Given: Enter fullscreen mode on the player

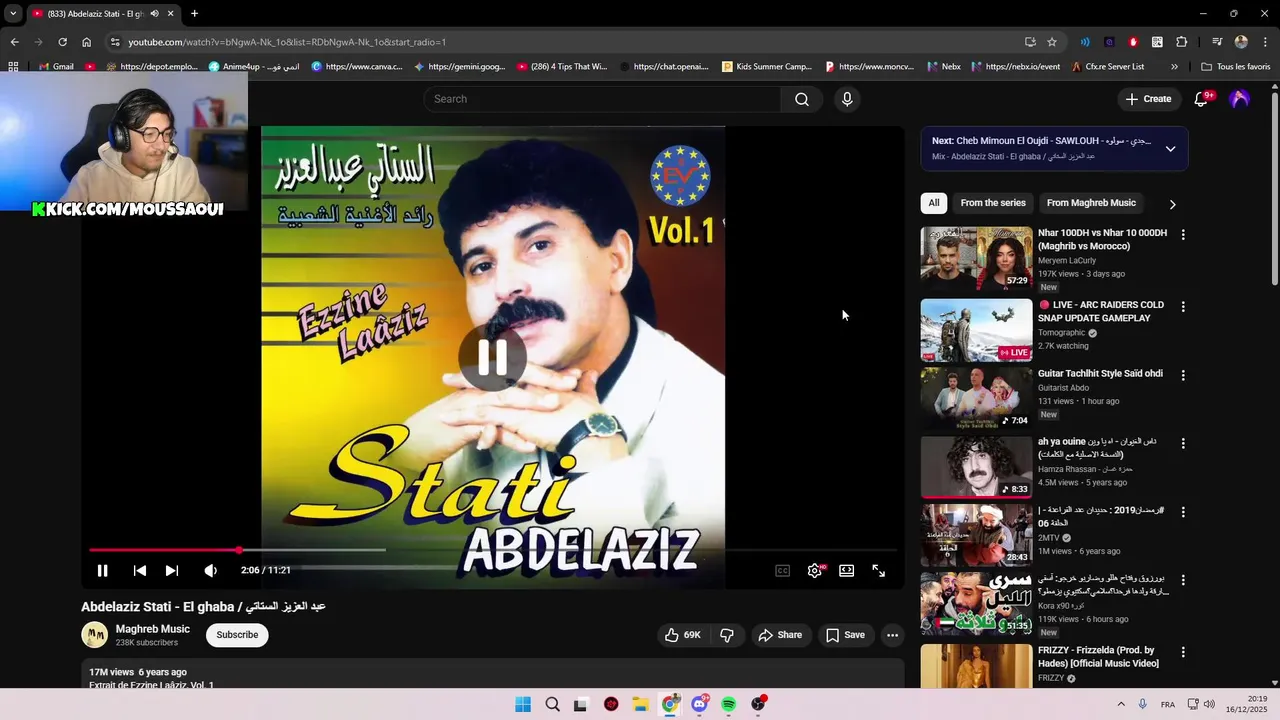Looking at the screenshot, I should [x=878, y=570].
